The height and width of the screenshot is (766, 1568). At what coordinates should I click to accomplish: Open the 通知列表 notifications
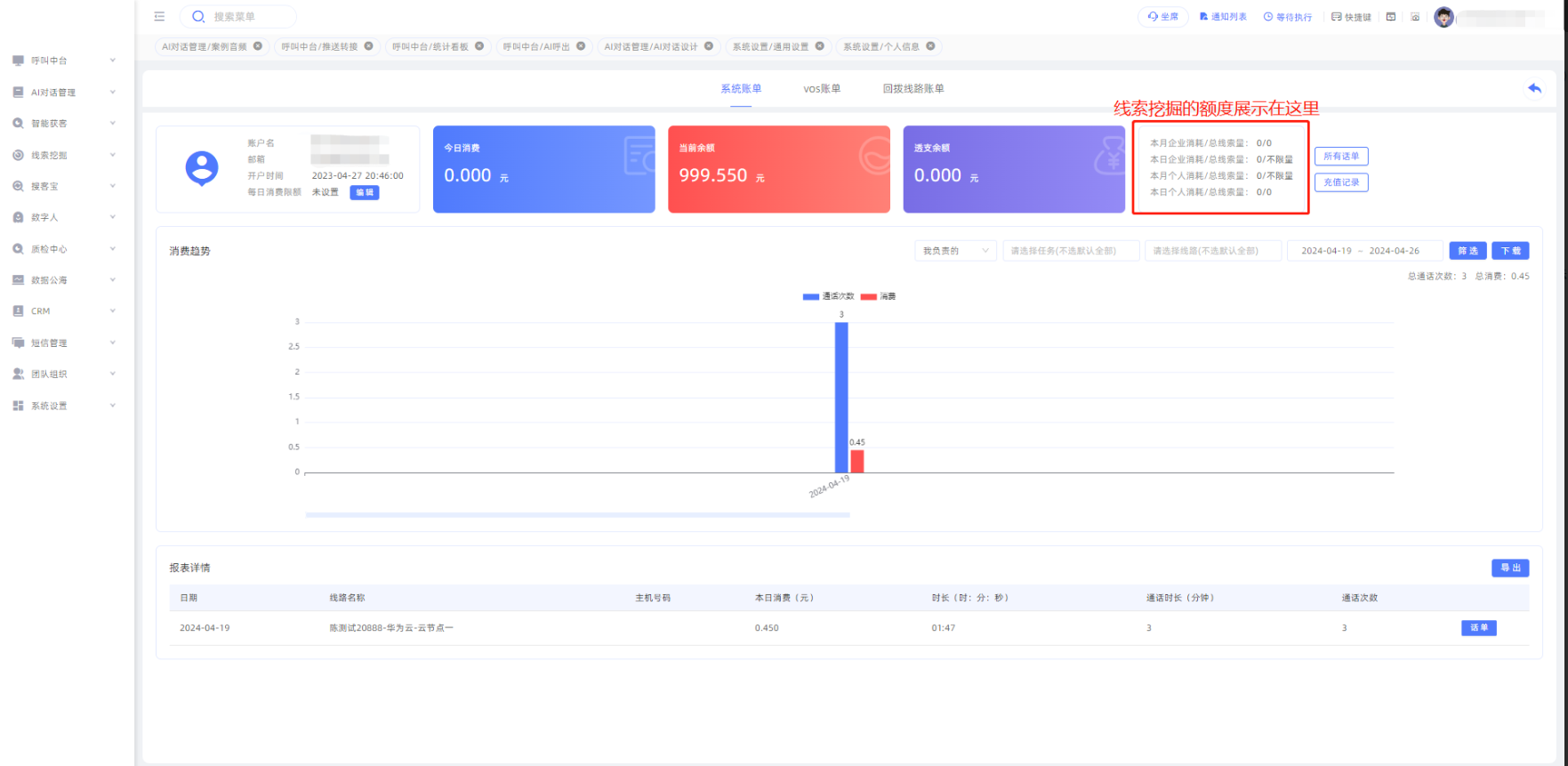coord(1223,17)
